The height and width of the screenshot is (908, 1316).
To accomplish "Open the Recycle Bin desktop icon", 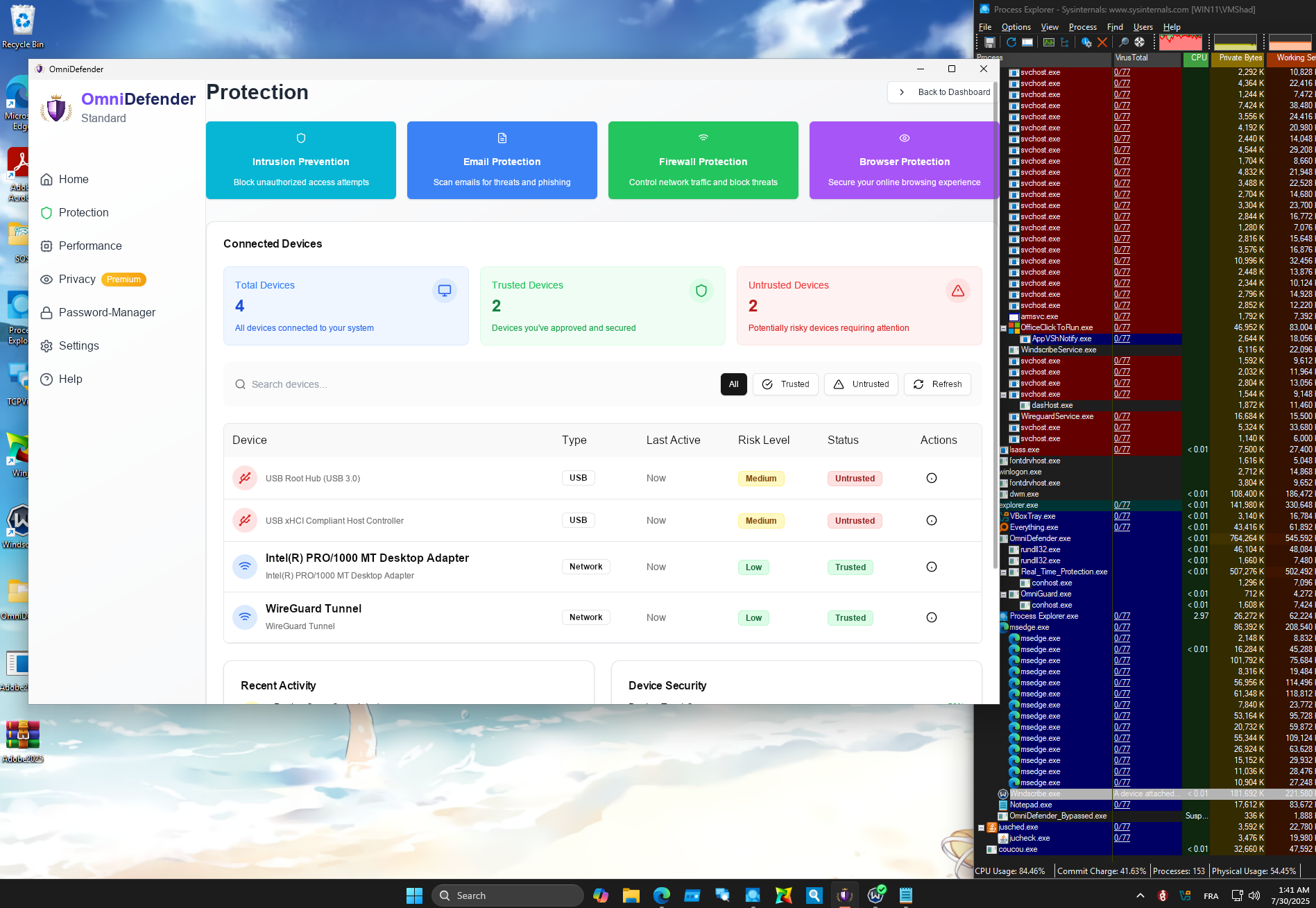I will coord(23,26).
